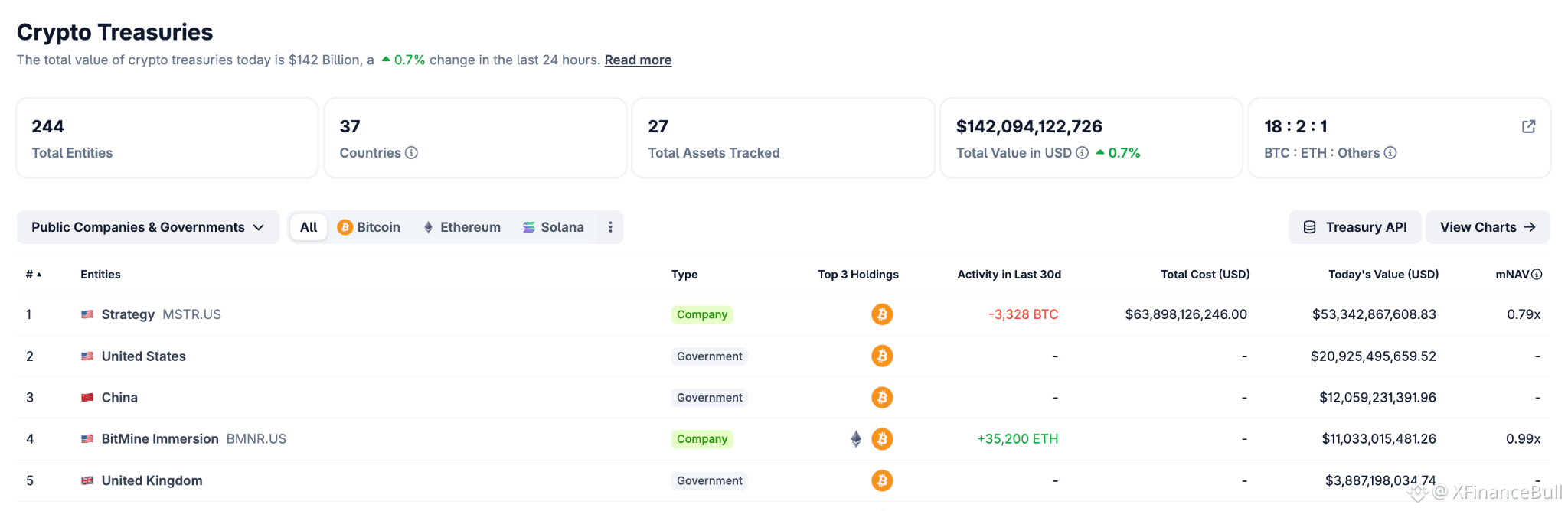Click the info icon next to mNAV column header
The width and height of the screenshot is (1568, 511).
tap(1537, 275)
